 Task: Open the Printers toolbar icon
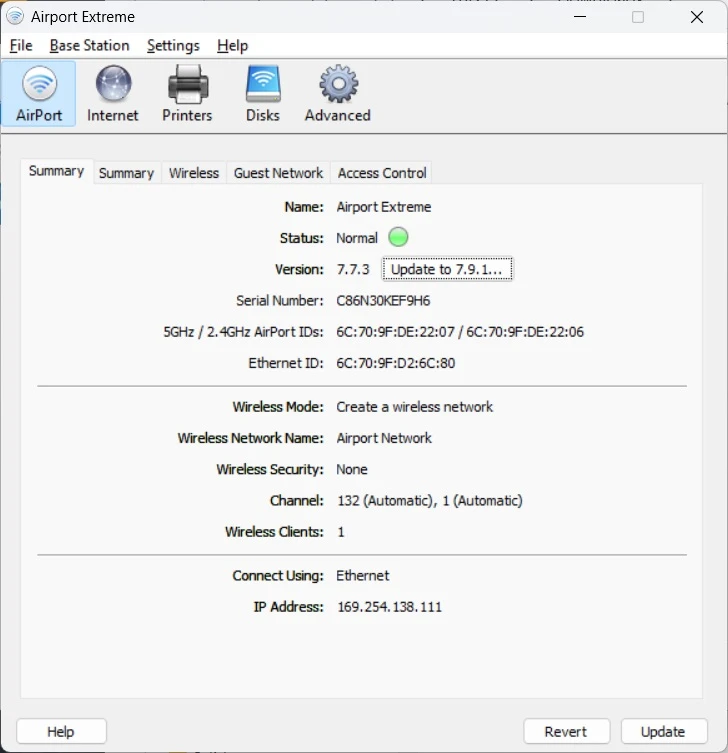(x=187, y=94)
